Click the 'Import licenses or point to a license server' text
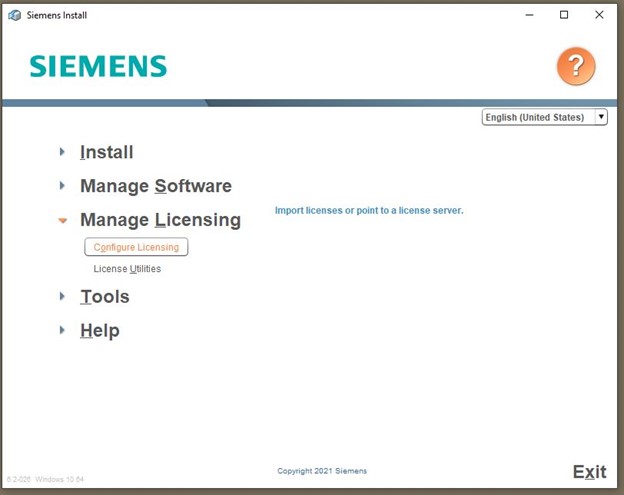 click(x=369, y=210)
